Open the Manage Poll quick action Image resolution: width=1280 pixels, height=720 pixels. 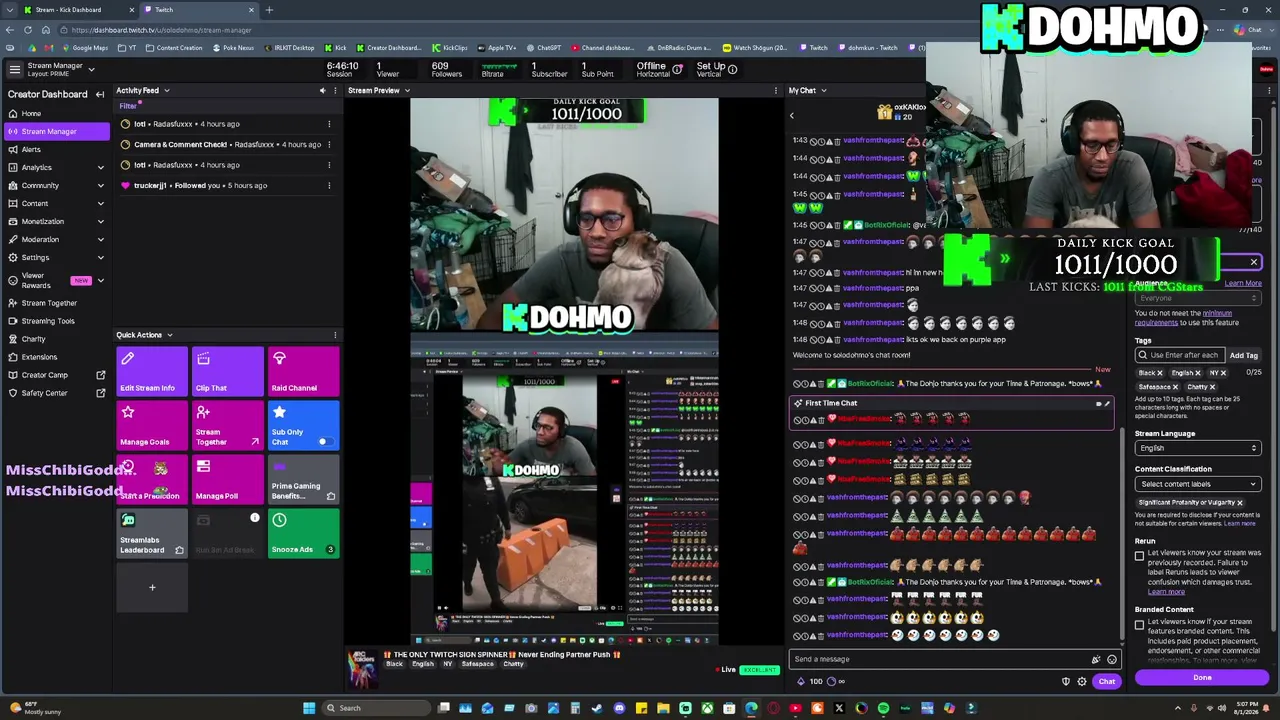point(227,479)
